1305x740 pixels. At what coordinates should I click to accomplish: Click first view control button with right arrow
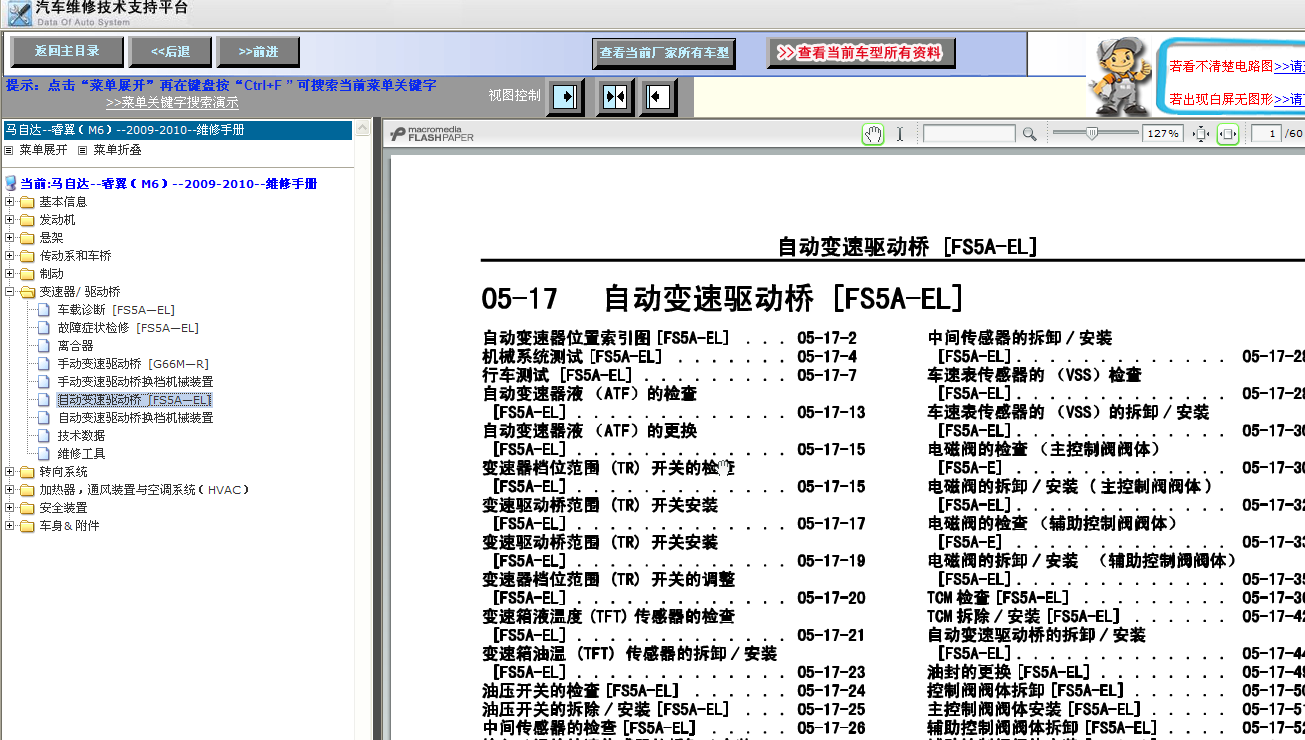pos(566,97)
